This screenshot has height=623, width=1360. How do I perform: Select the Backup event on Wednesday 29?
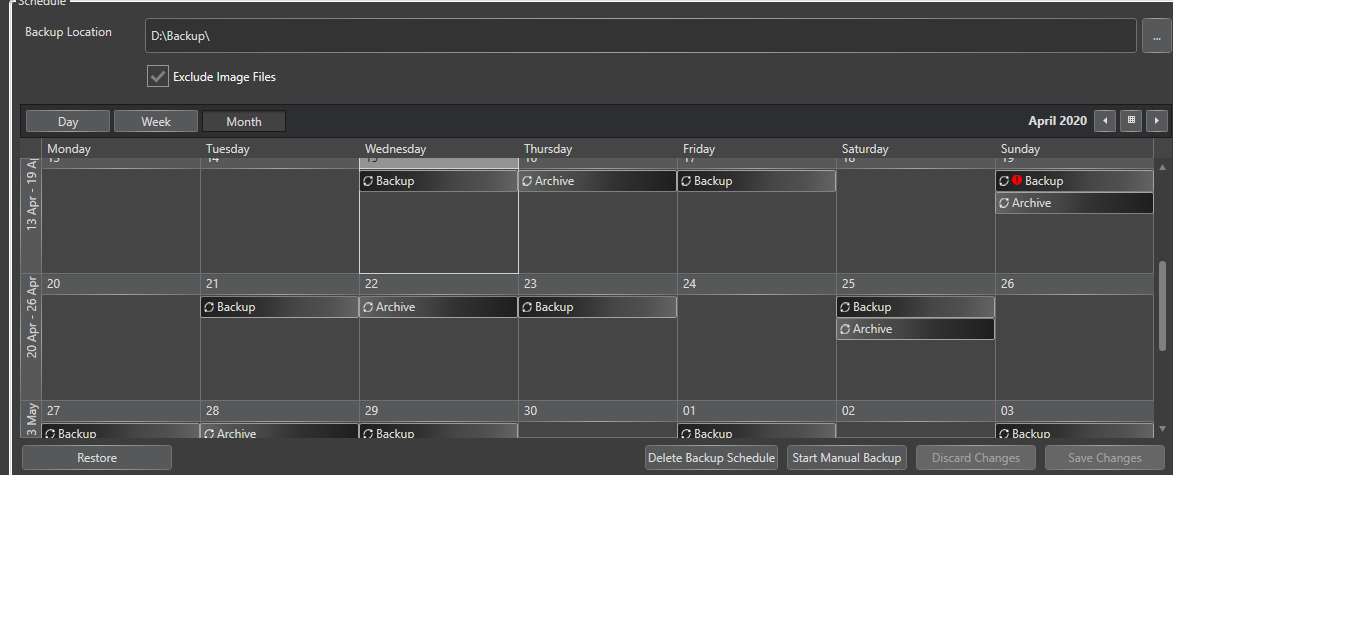[439, 432]
